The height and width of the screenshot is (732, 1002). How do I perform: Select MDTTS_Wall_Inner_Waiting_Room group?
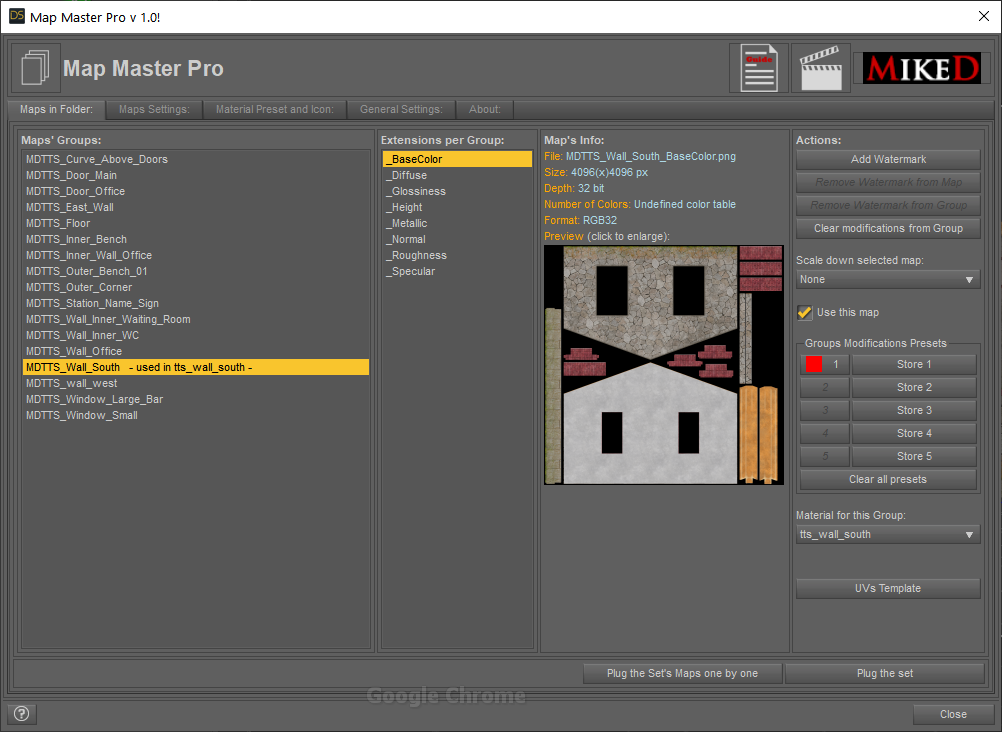click(x=196, y=319)
